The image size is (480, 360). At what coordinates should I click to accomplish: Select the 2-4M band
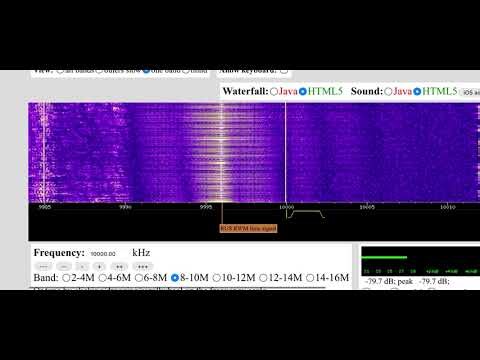pos(66,278)
